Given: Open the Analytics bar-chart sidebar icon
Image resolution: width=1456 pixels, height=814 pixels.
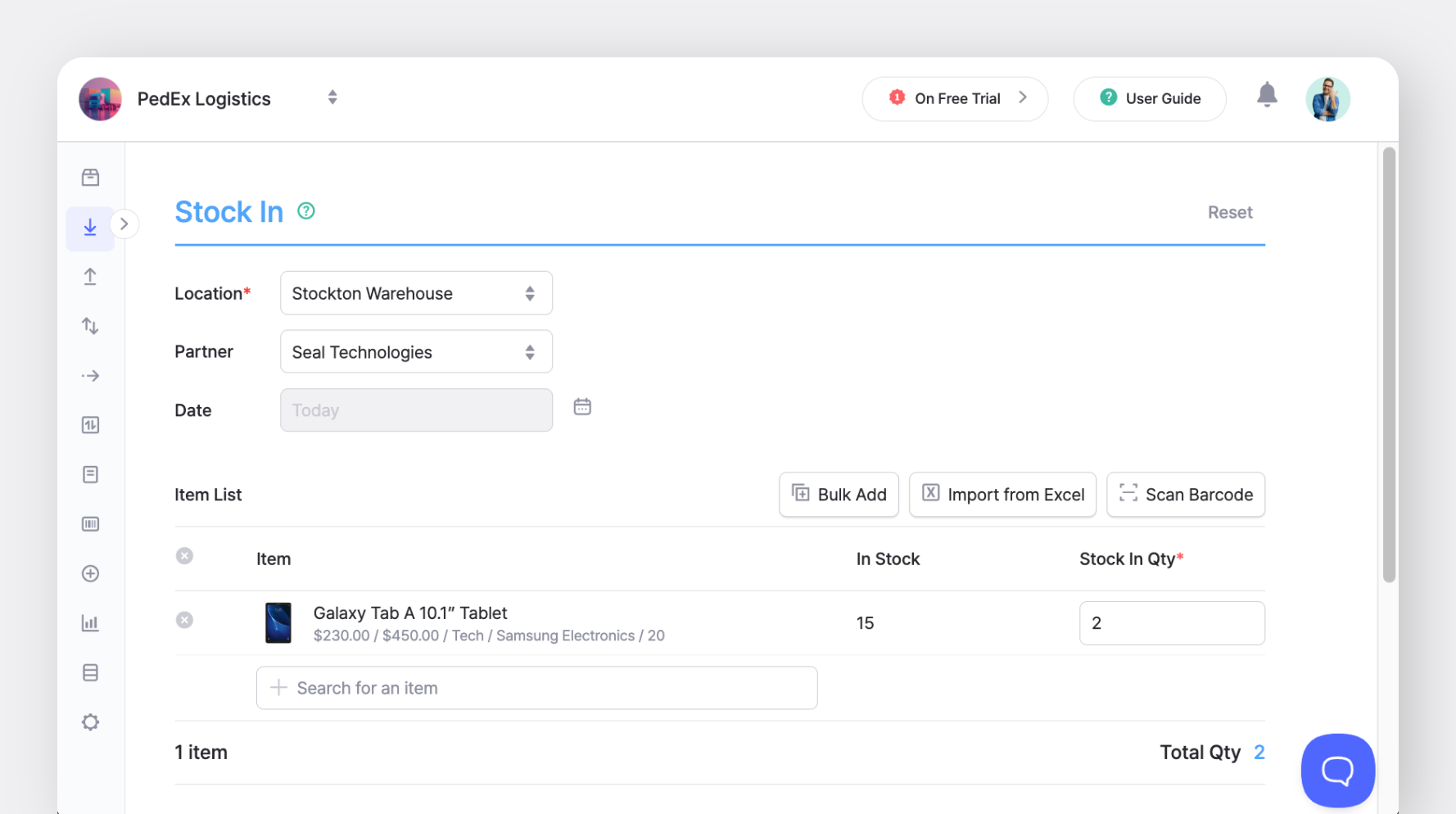Looking at the screenshot, I should pos(90,623).
